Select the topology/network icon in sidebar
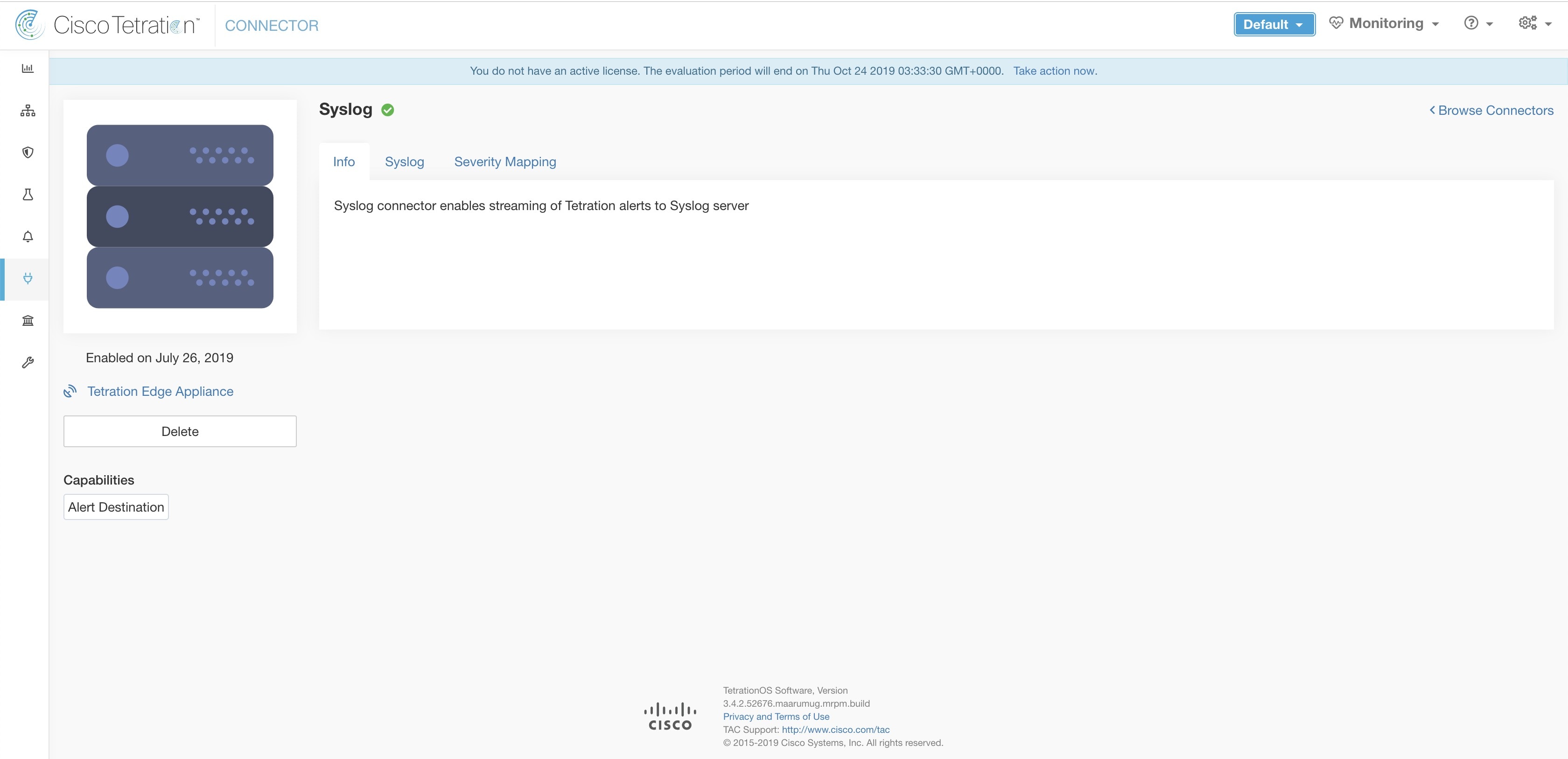Viewport: 1568px width, 759px height. (x=27, y=111)
